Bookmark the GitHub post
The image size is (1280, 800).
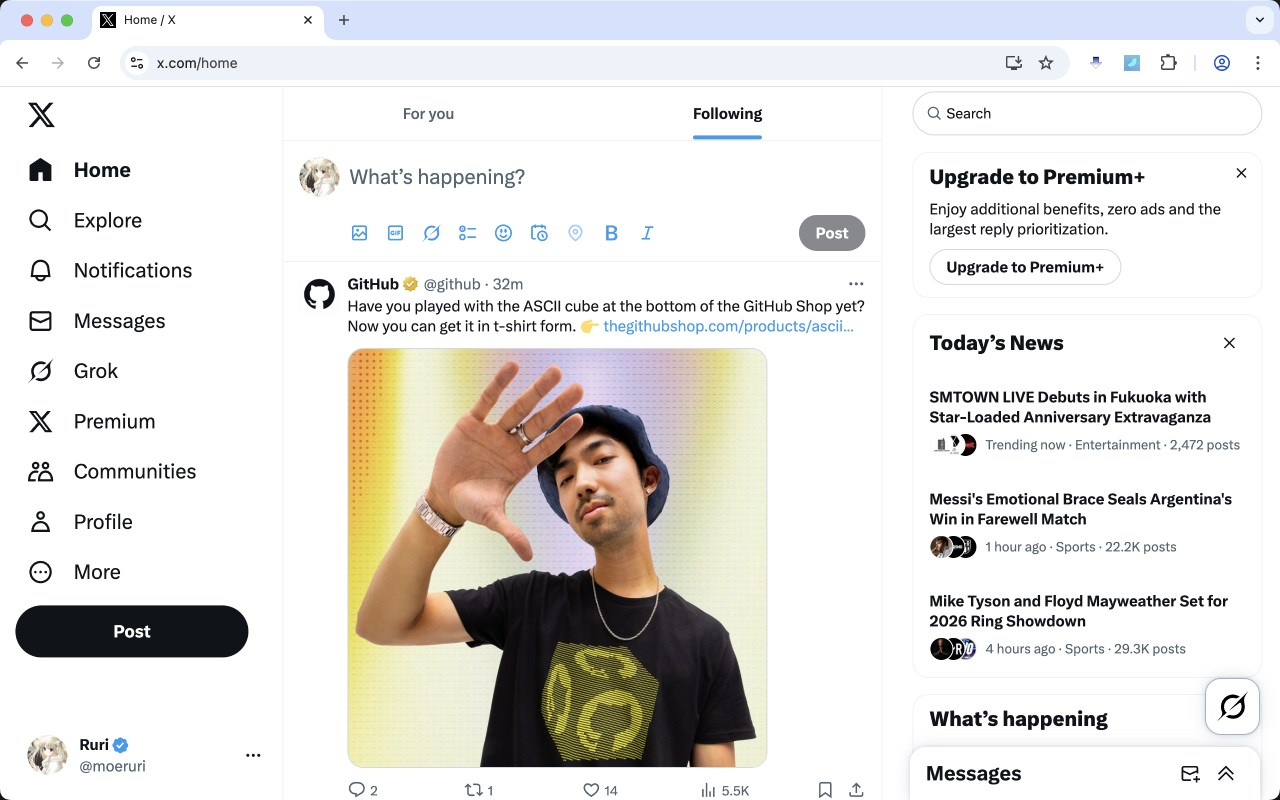point(825,790)
